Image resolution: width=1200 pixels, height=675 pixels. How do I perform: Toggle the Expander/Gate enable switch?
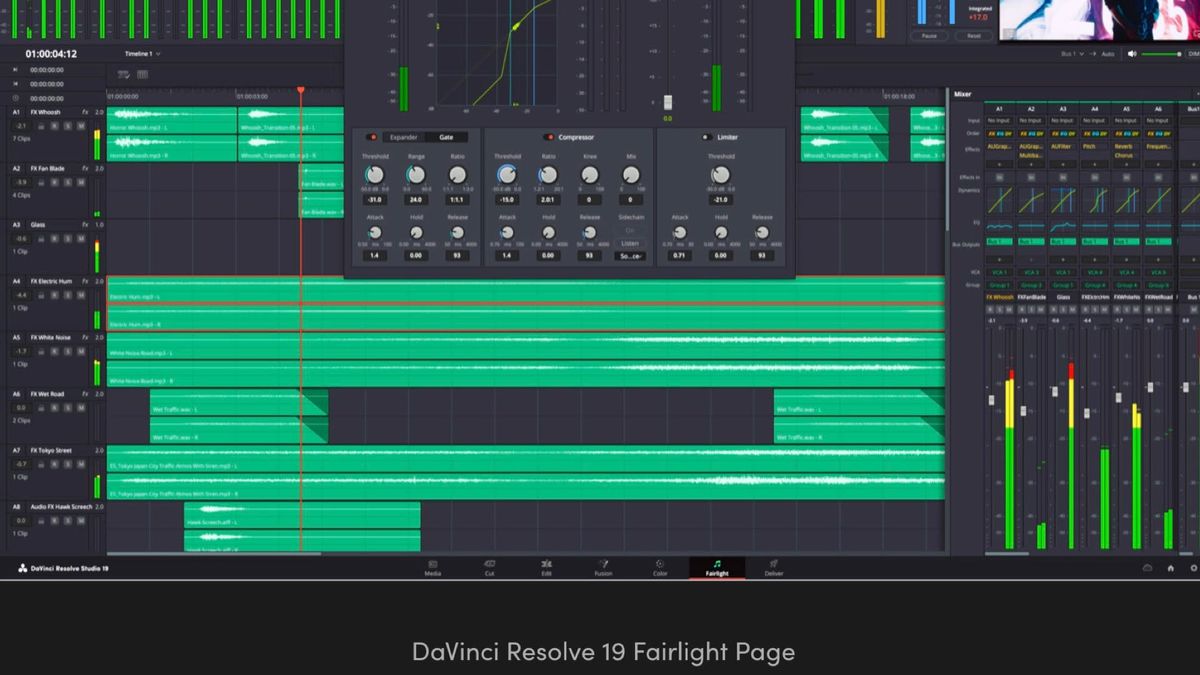[373, 137]
